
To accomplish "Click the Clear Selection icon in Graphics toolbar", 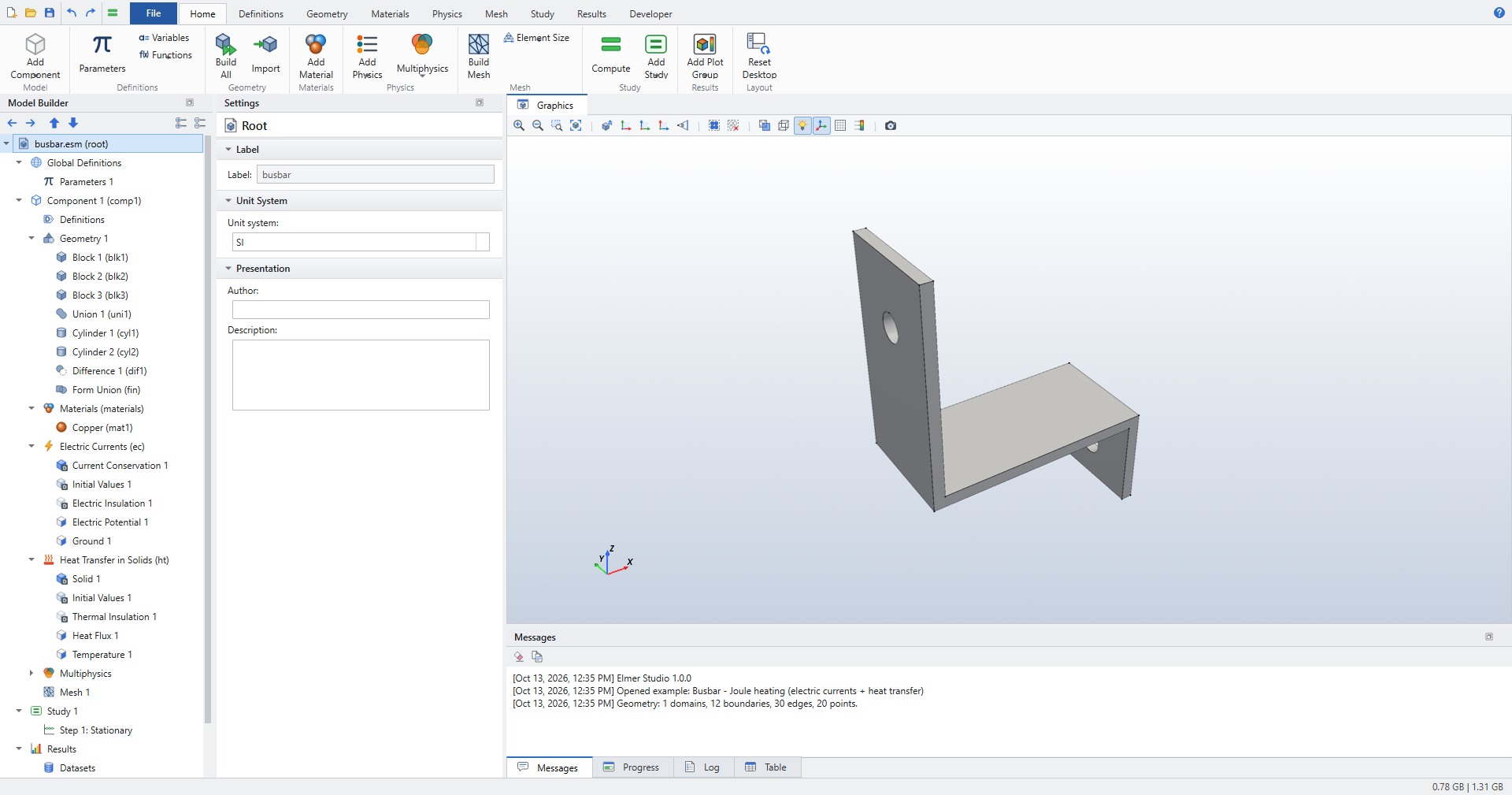I will pos(733,125).
